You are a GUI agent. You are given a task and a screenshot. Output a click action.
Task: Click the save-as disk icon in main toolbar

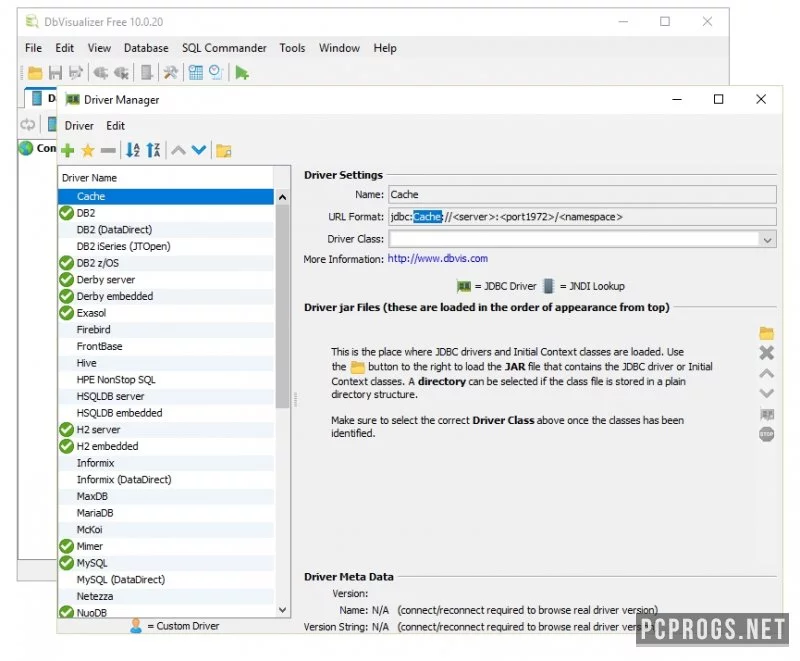click(76, 73)
